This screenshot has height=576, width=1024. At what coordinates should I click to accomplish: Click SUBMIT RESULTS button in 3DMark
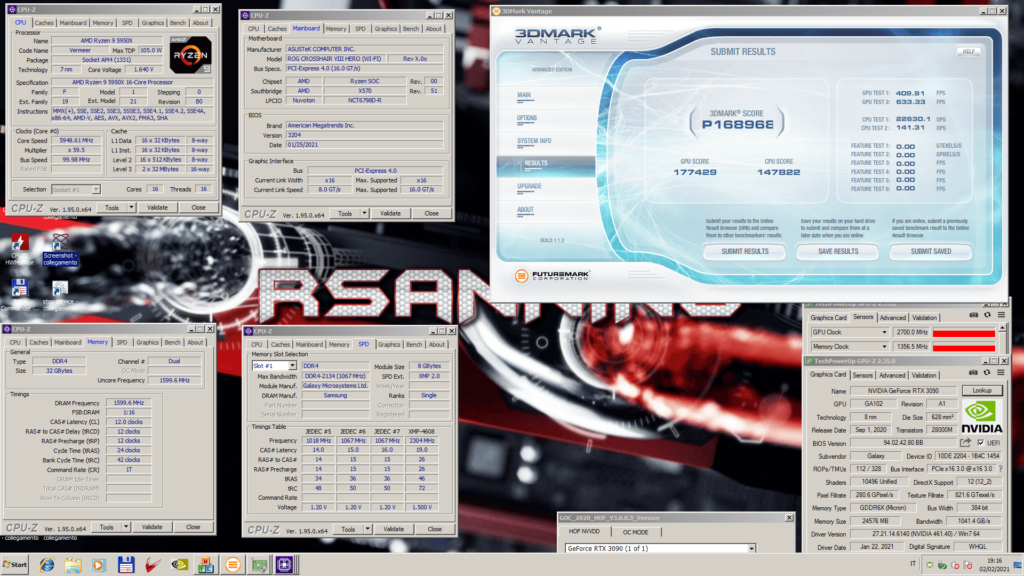point(744,251)
